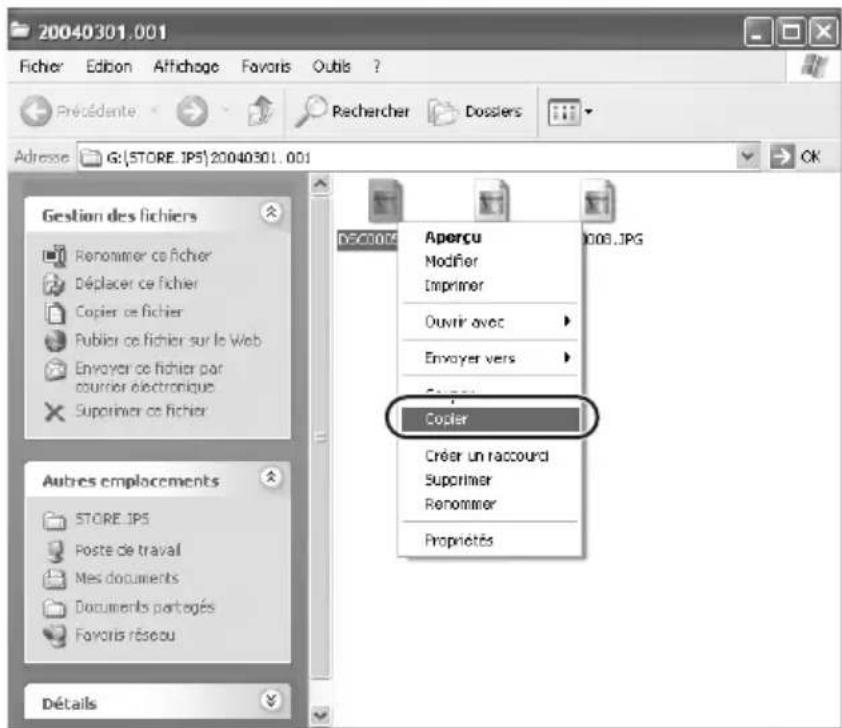Click the OK go button
The width and height of the screenshot is (842, 728).
(x=795, y=157)
